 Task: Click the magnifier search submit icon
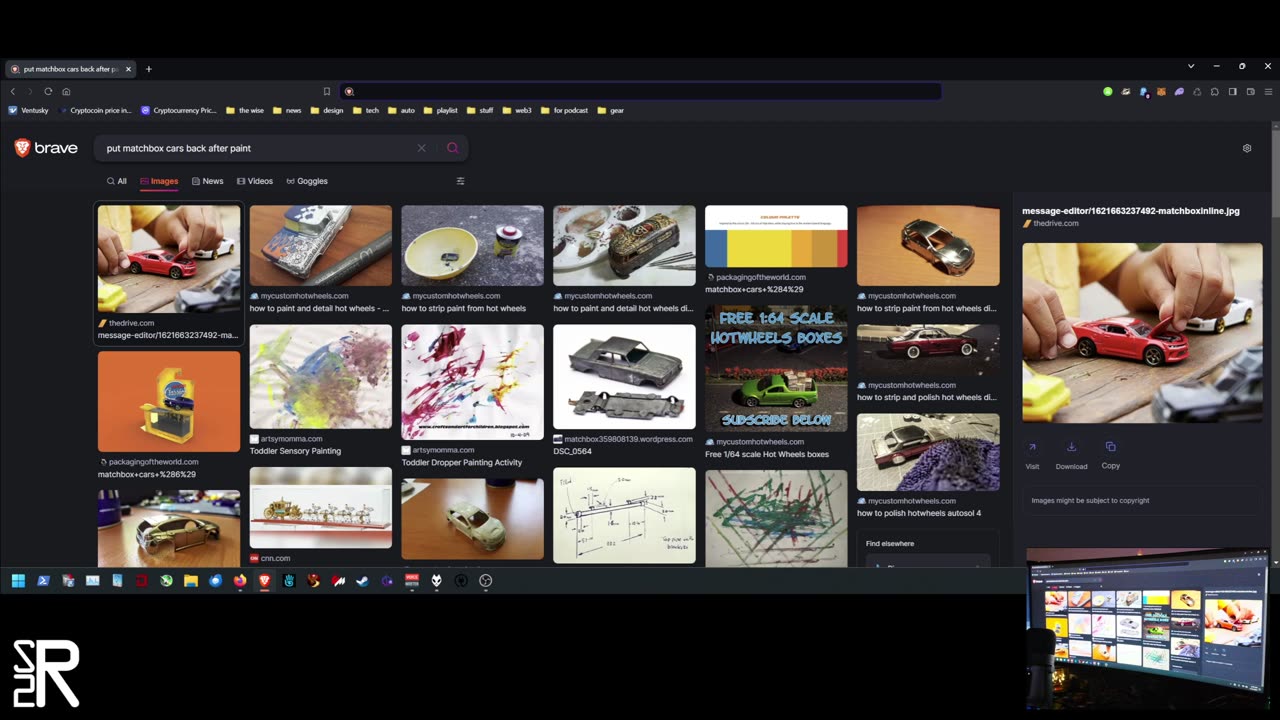(452, 148)
